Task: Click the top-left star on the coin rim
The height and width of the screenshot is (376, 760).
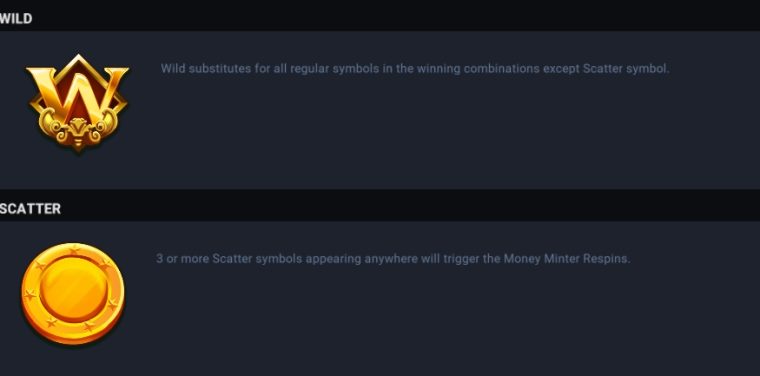Action: pos(40,266)
